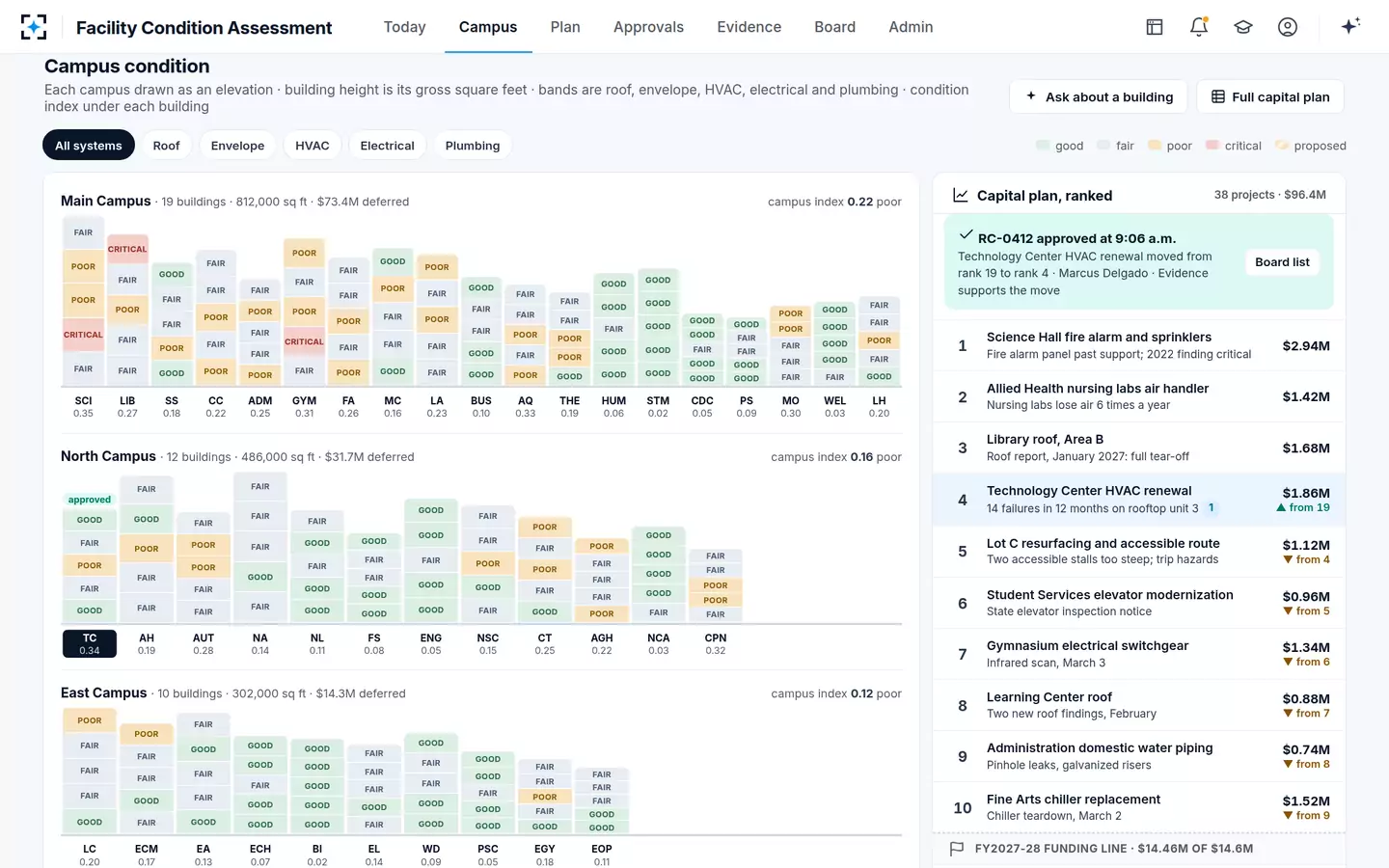Viewport: 1389px width, 868px height.
Task: Click the 'from 19' rank change indicator
Action: point(1303,507)
